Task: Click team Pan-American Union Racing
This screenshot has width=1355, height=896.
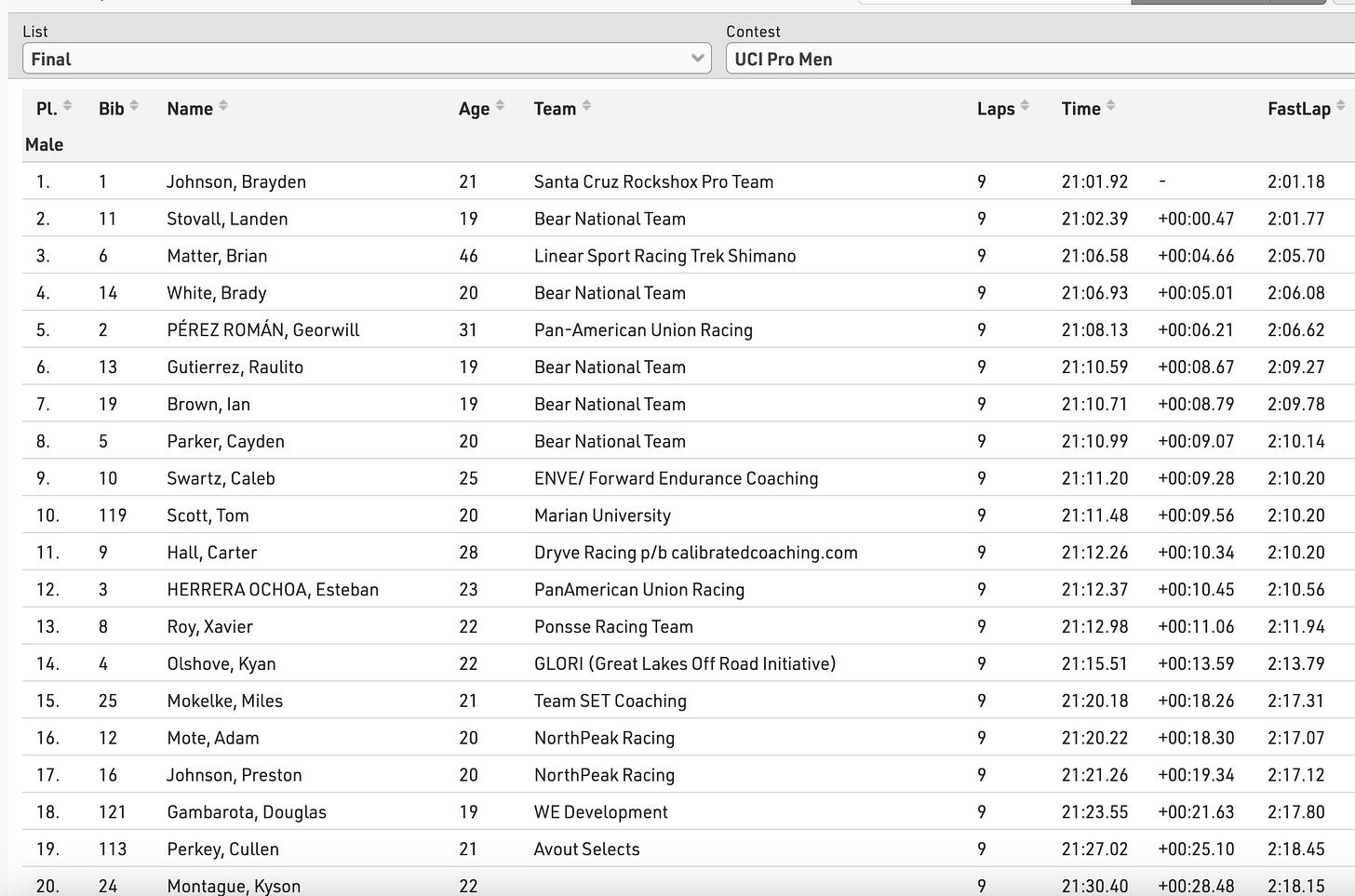Action: tap(643, 330)
